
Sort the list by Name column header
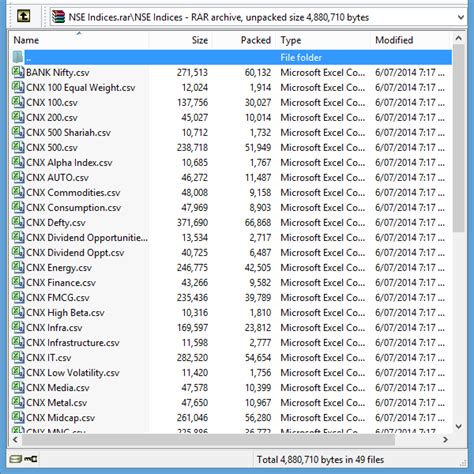click(x=79, y=40)
